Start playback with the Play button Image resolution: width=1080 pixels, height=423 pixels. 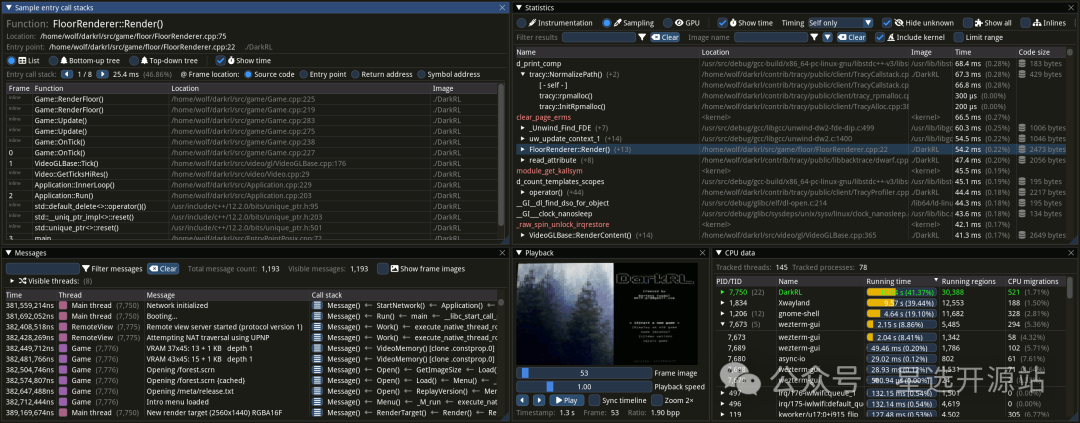click(566, 400)
